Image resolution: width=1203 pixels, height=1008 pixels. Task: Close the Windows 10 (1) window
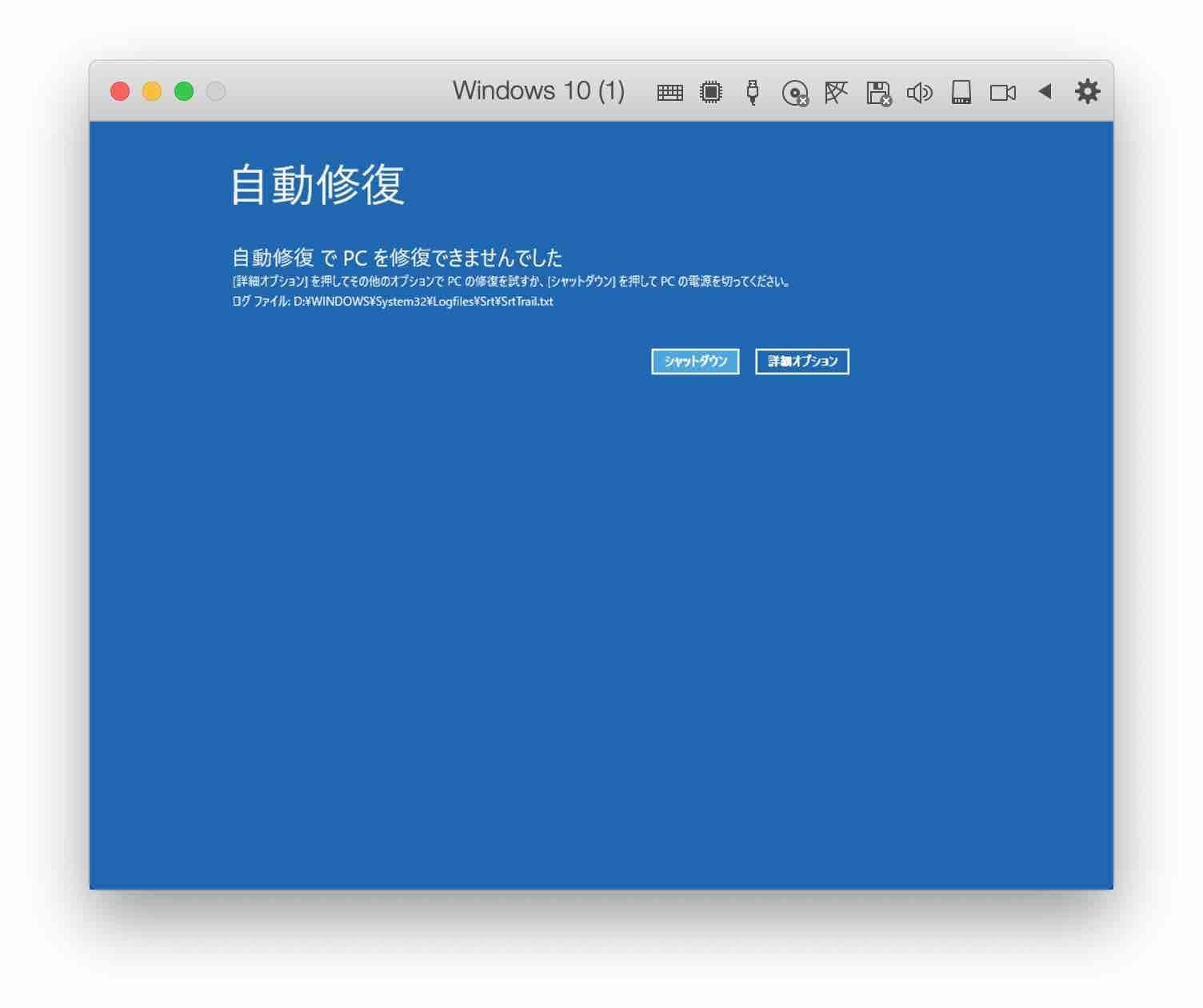point(120,91)
